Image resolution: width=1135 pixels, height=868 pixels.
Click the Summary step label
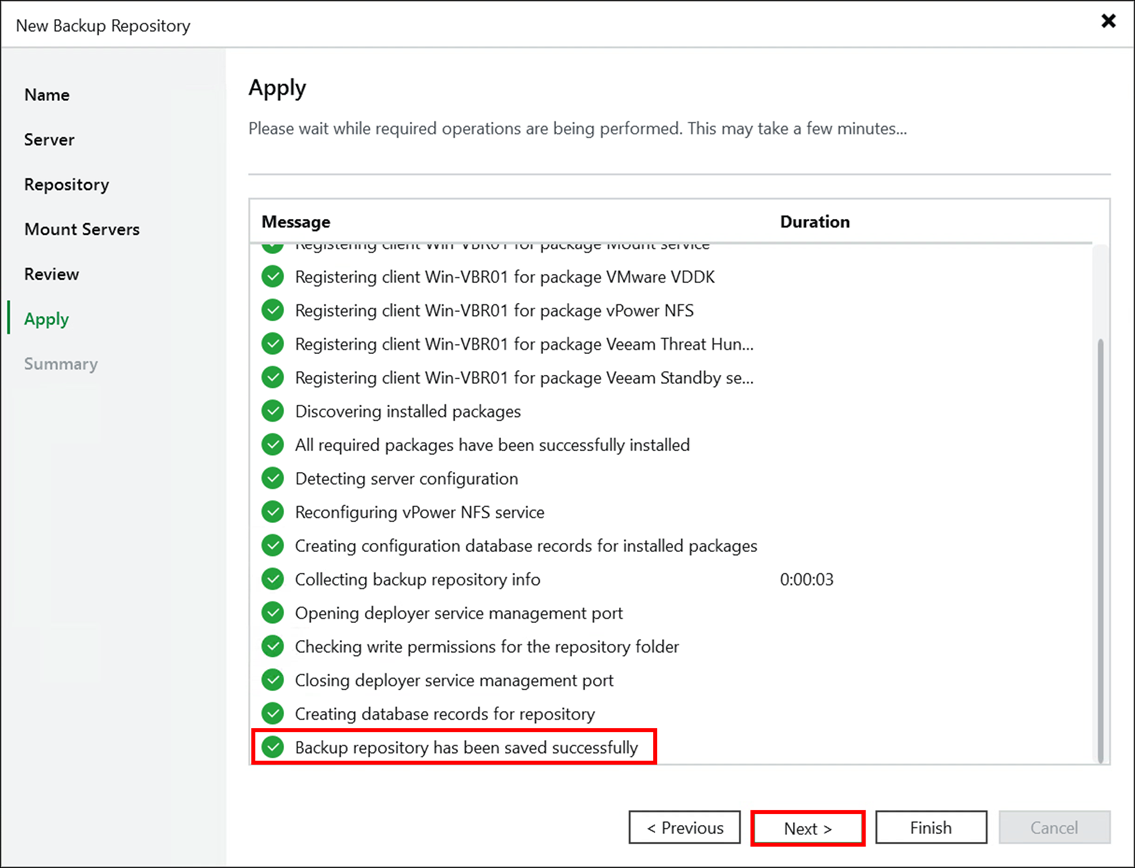pyautogui.click(x=60, y=364)
